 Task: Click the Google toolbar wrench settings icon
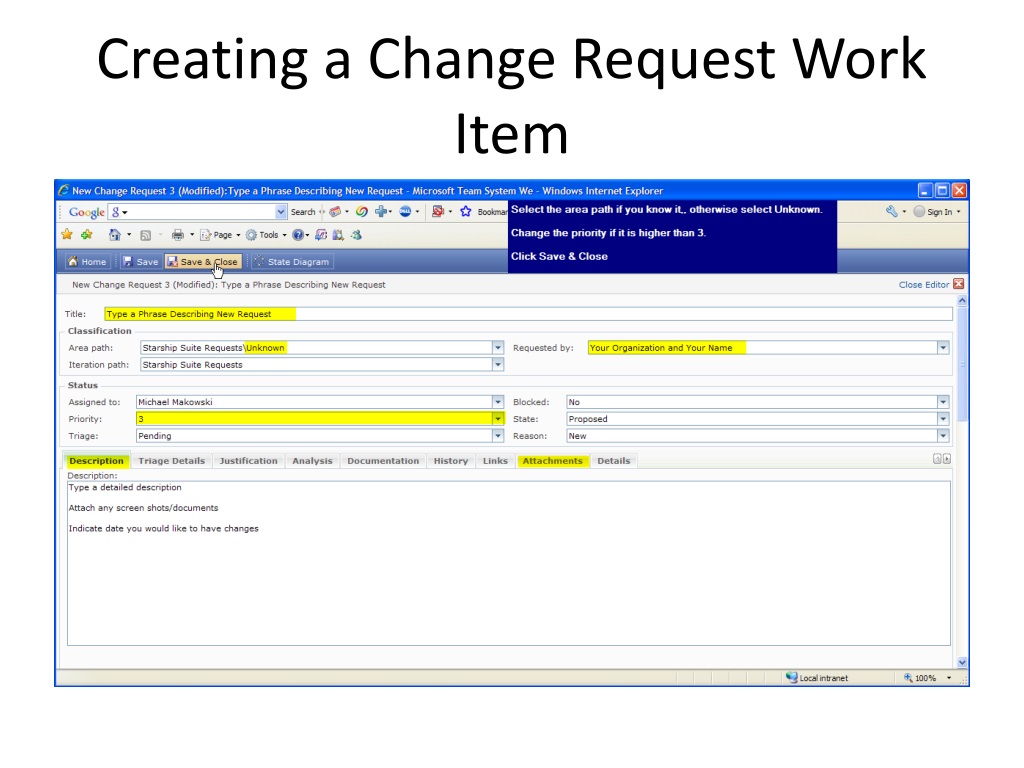pyautogui.click(x=891, y=212)
